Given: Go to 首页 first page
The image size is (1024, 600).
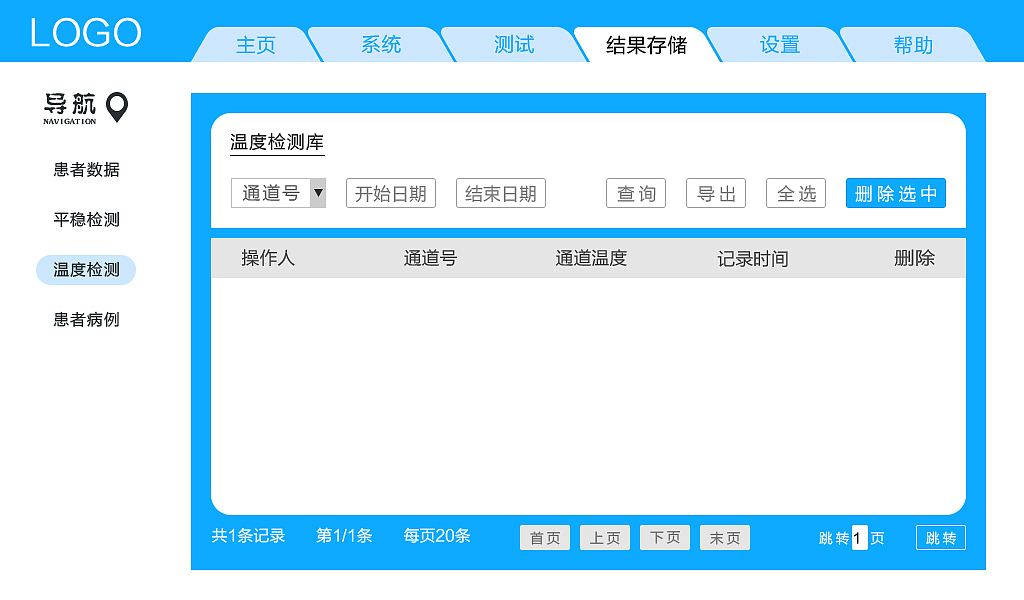Looking at the screenshot, I should pos(544,537).
